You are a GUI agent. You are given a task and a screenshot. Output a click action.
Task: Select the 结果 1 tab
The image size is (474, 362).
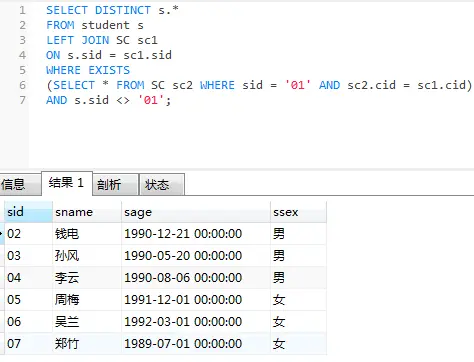pyautogui.click(x=67, y=183)
